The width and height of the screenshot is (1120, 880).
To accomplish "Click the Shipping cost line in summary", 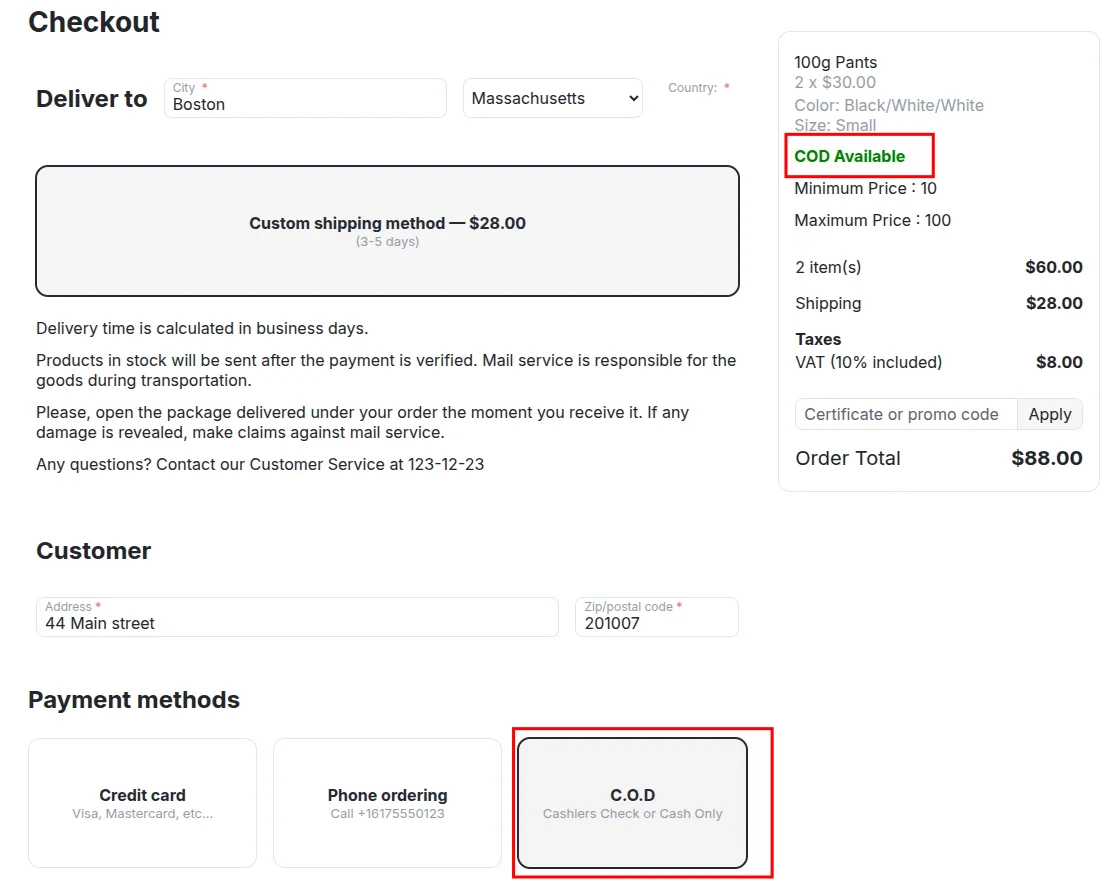I will click(x=828, y=303).
